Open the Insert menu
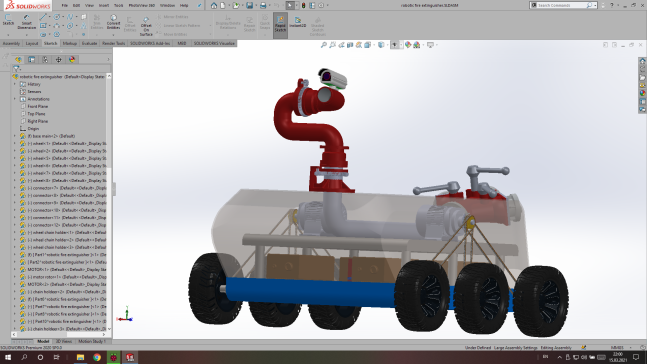 click(x=104, y=5)
